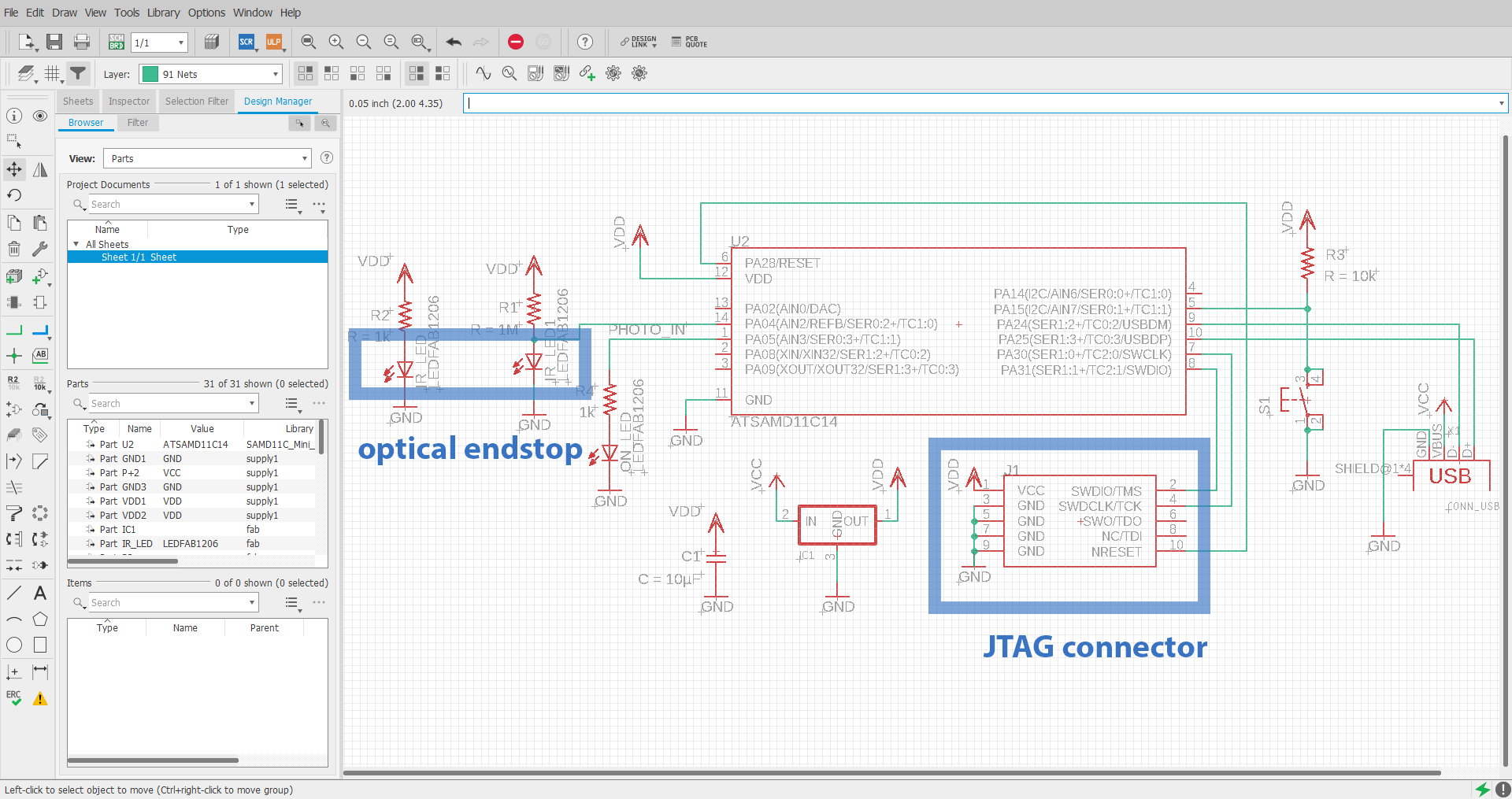Open the Items section search dropdown arrow
The image size is (1512, 799).
tap(252, 602)
